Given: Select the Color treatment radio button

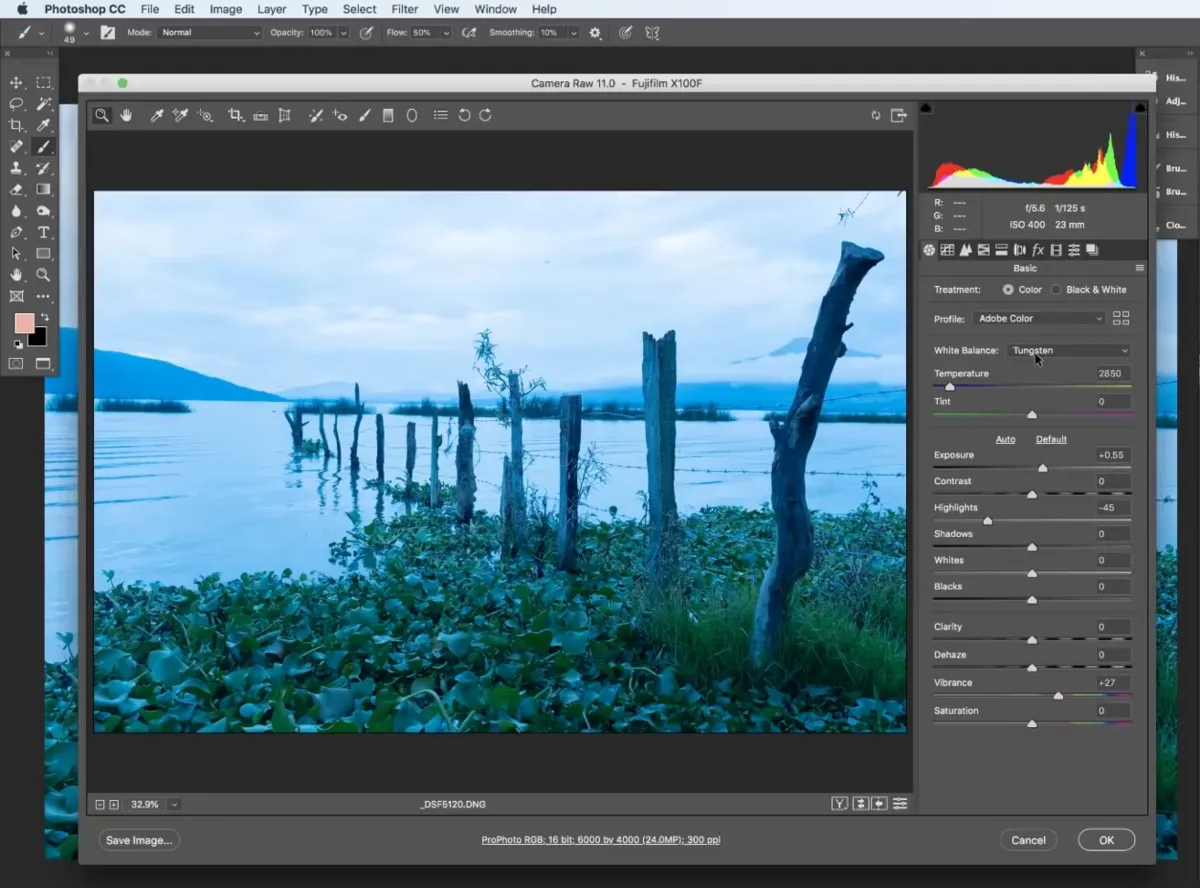Looking at the screenshot, I should [1009, 289].
